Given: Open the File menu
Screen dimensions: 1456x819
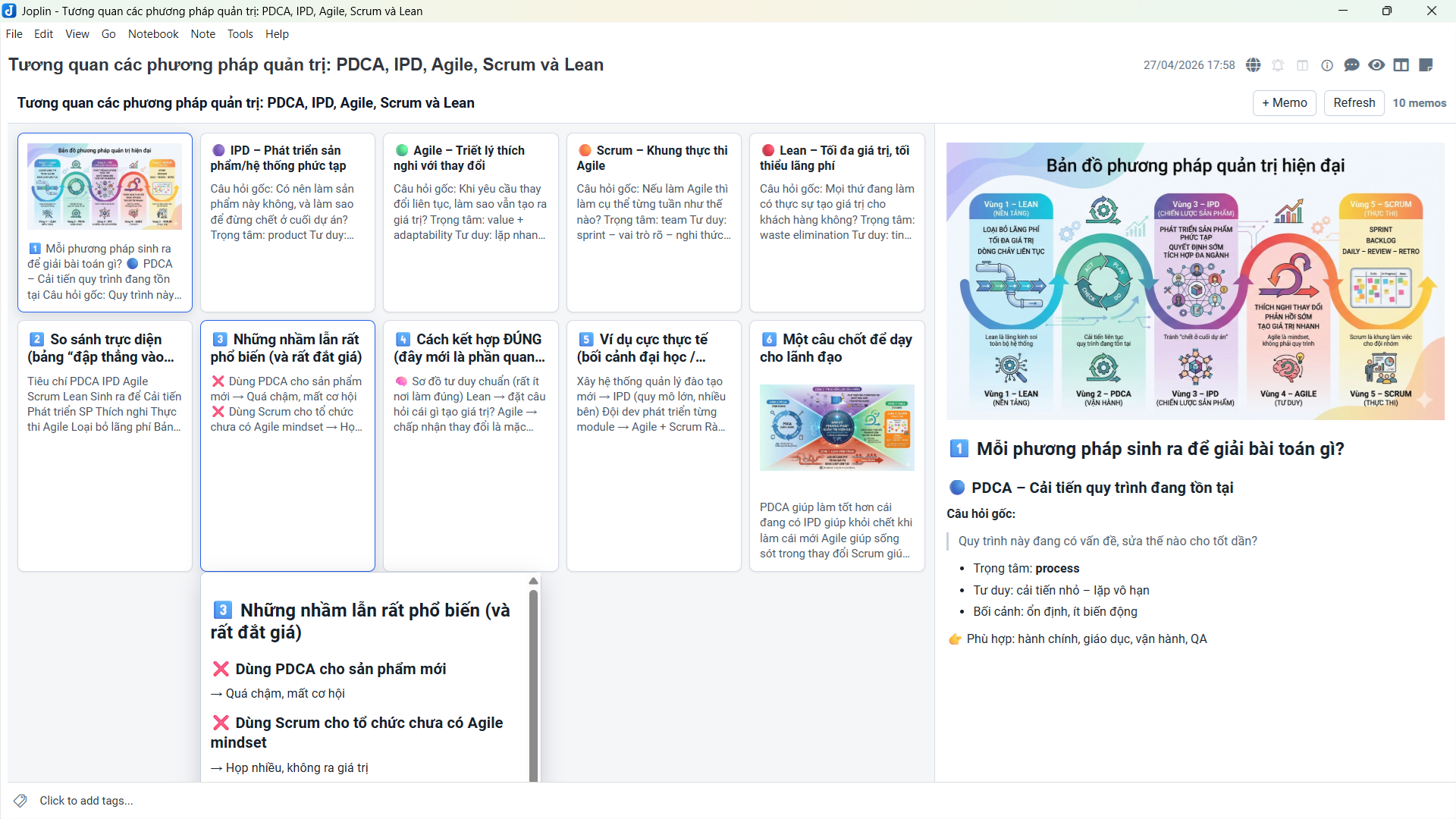Looking at the screenshot, I should tap(14, 34).
